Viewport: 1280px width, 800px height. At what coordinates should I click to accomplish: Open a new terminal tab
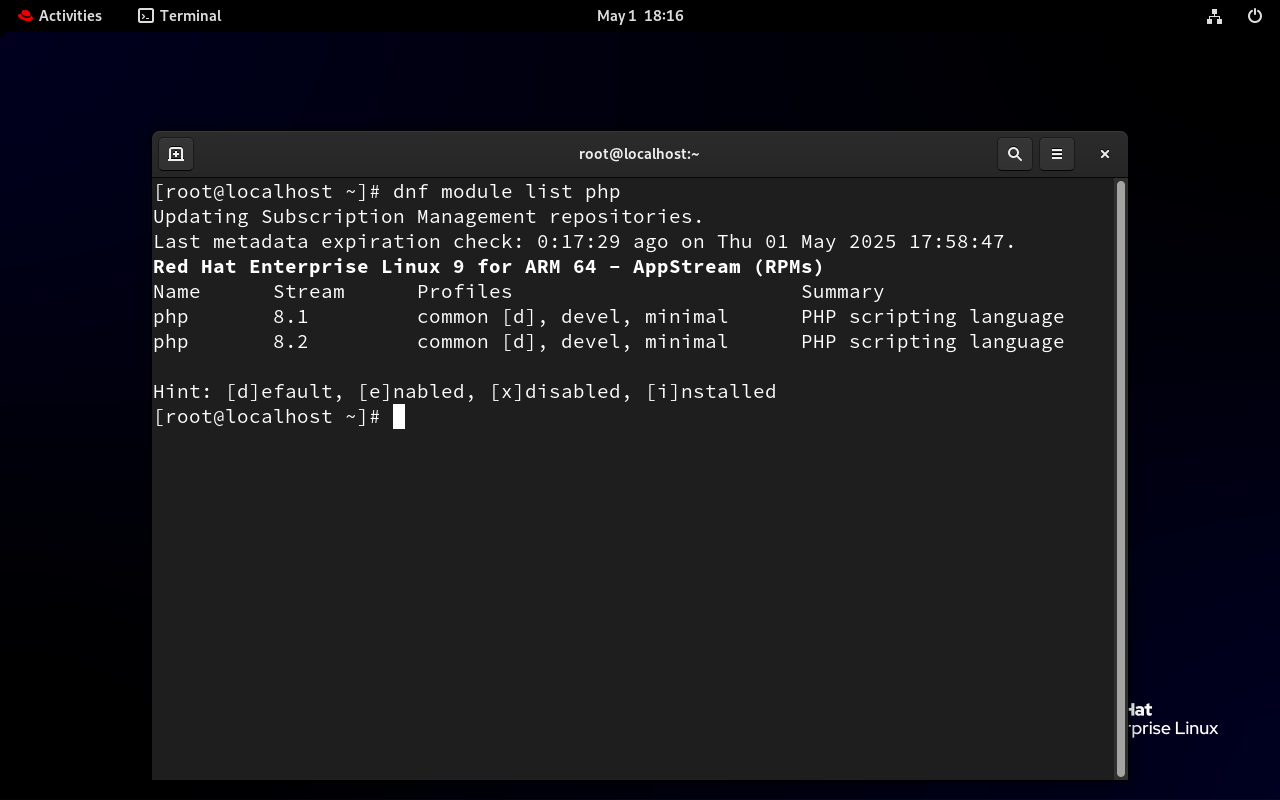pyautogui.click(x=176, y=154)
